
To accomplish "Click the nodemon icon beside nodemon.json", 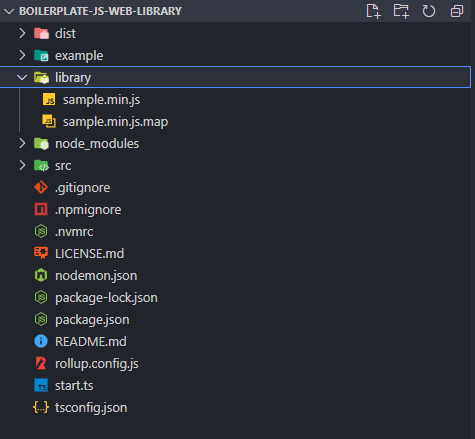I will (41, 275).
